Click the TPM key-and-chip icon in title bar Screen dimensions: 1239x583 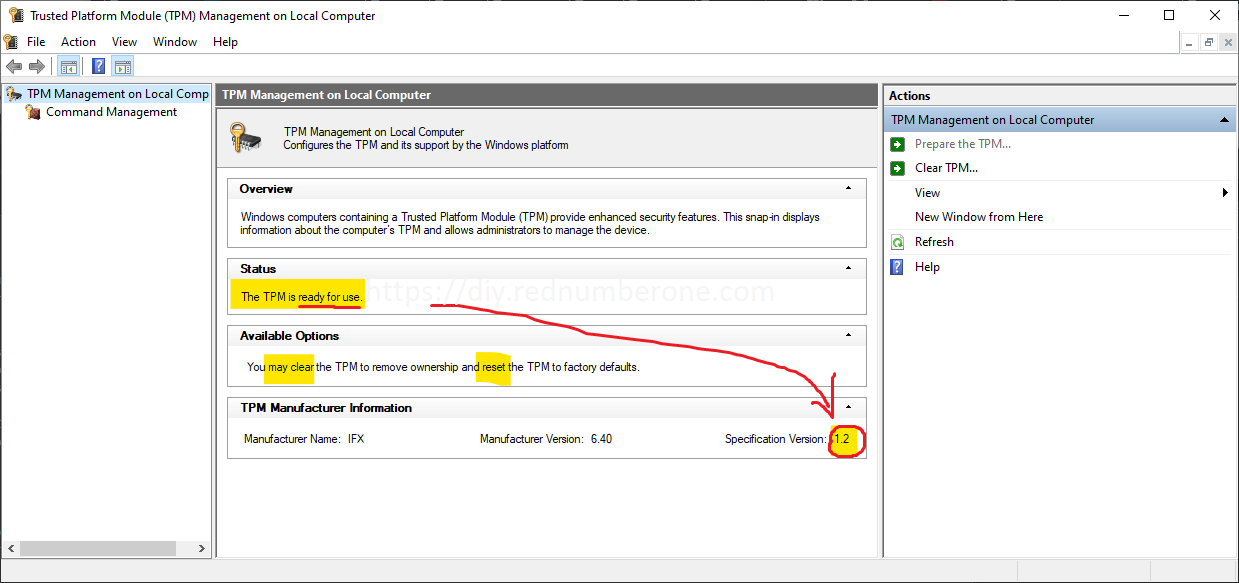tap(16, 15)
